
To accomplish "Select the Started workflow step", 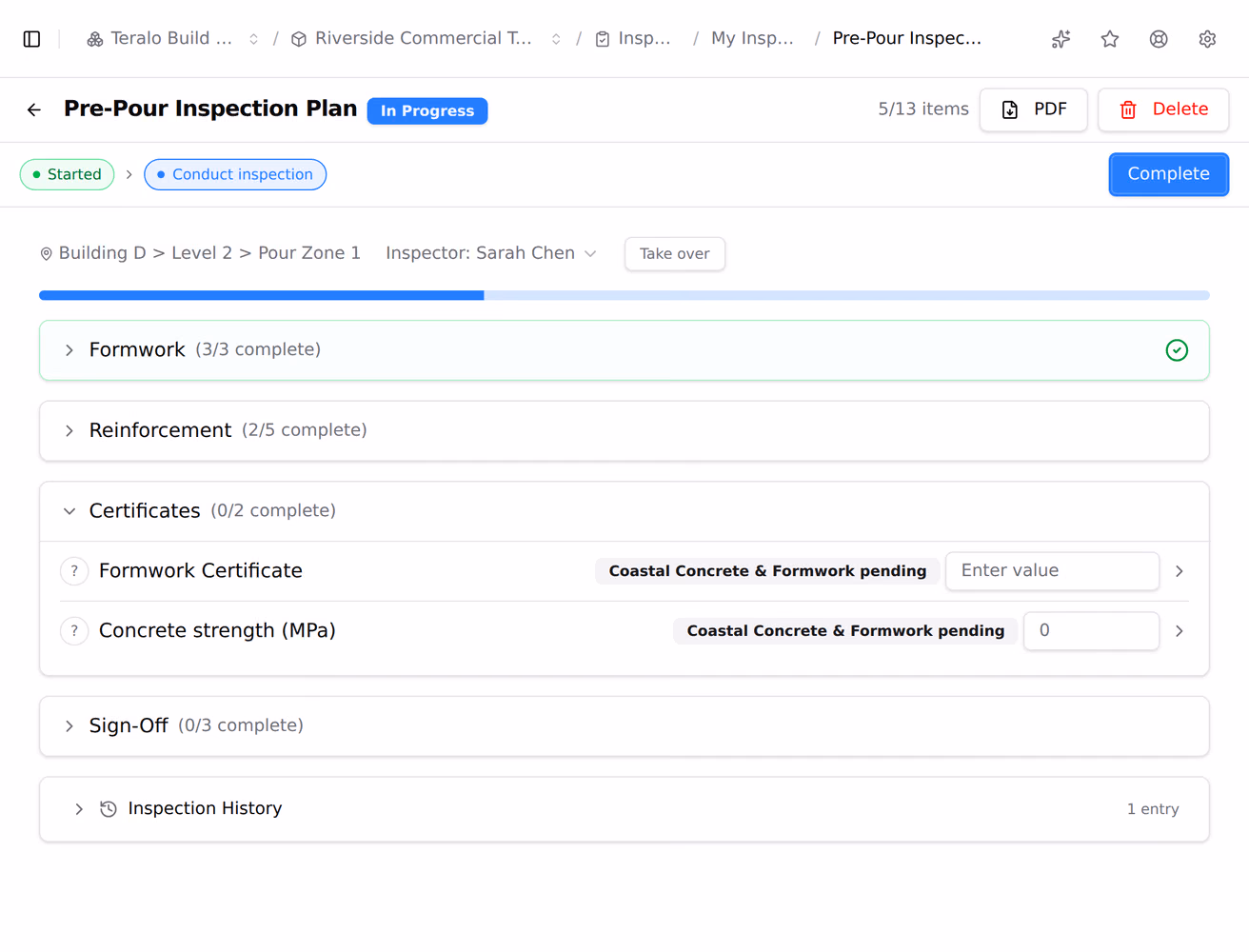I will point(68,174).
